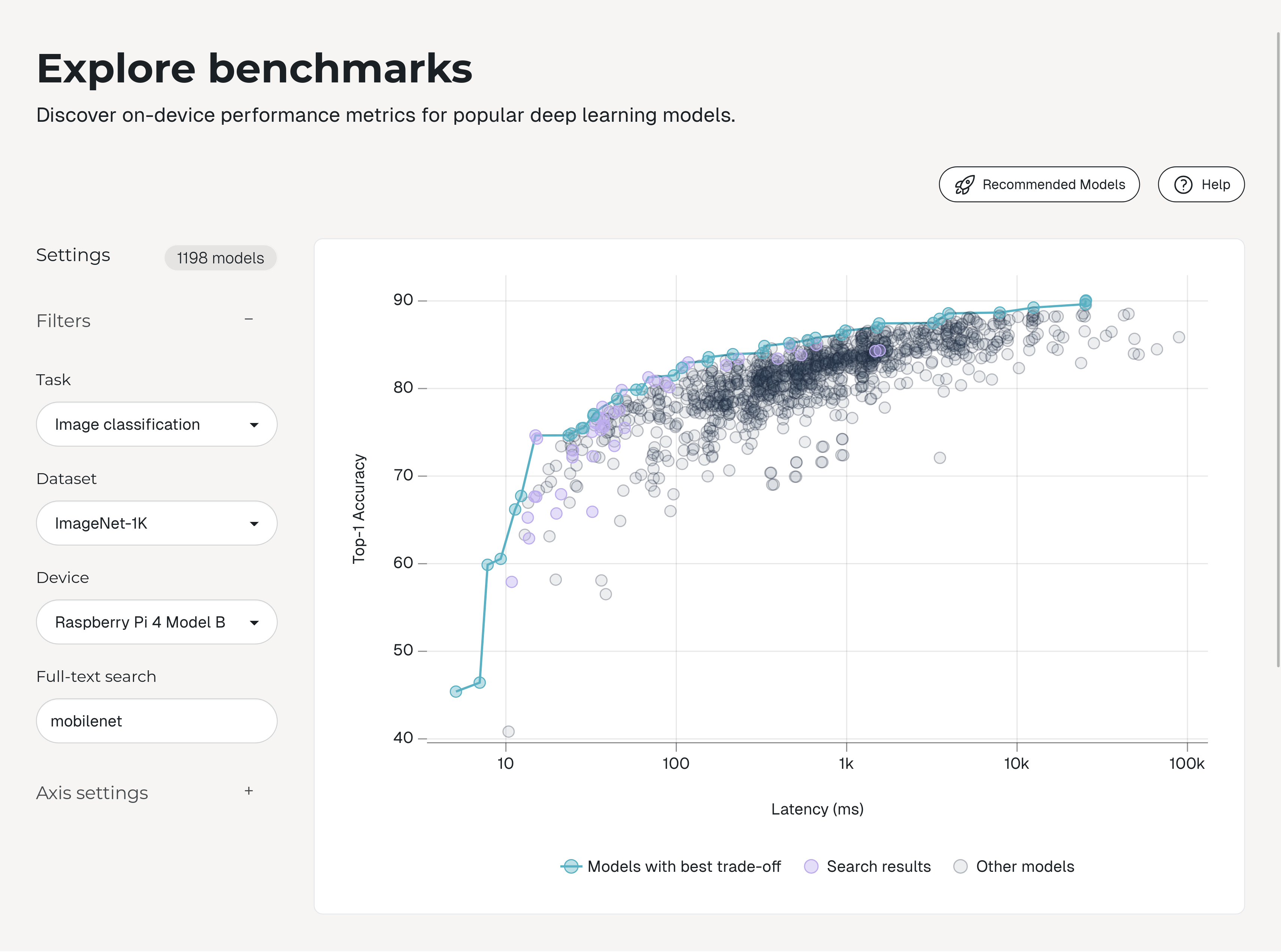Click the chevron arrow on the Task selector
Screen dimensions: 1281x952
[x=255, y=424]
